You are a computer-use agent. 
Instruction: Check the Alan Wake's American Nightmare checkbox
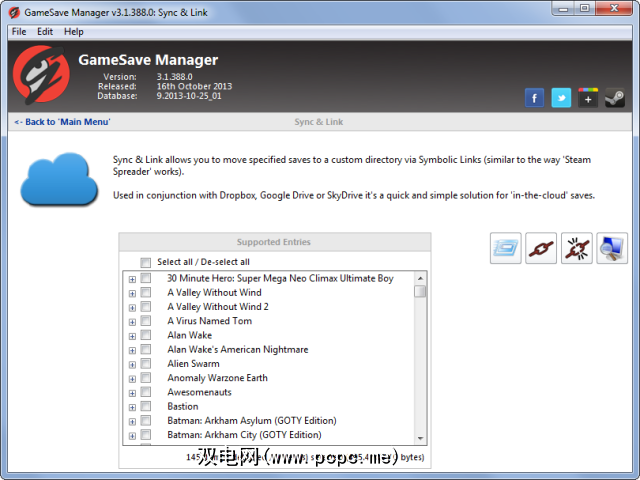coord(146,349)
